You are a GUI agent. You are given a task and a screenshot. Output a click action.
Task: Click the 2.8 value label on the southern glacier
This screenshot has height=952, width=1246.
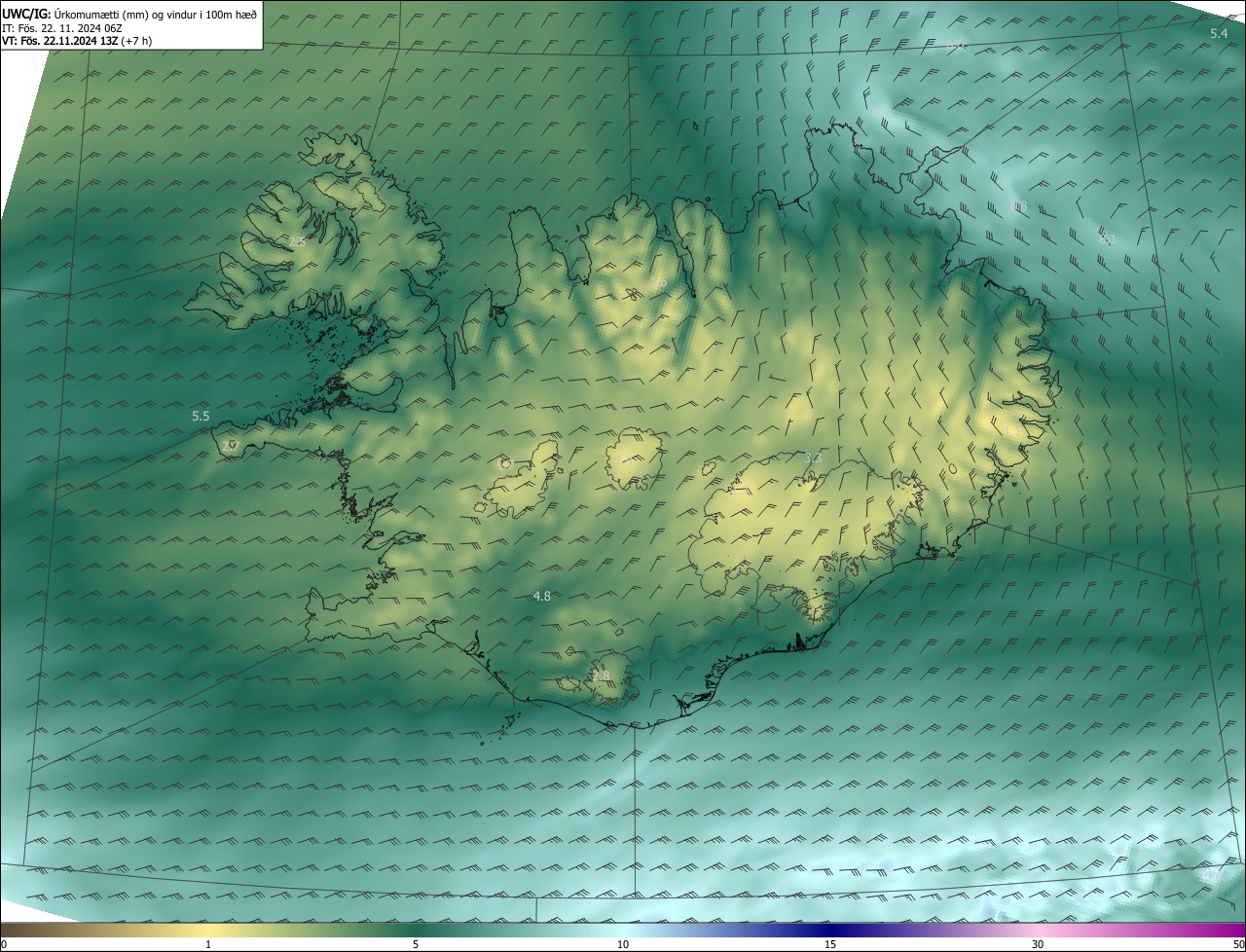coord(600,676)
